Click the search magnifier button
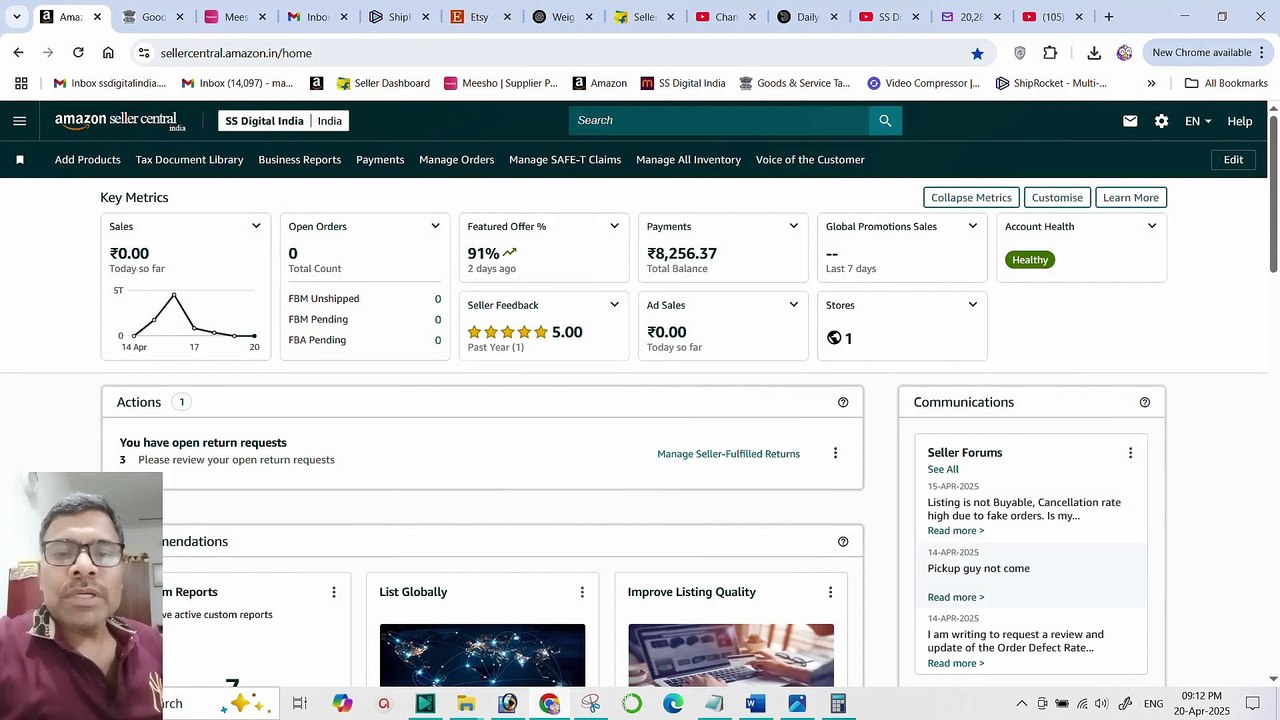1280x720 pixels. coord(885,121)
